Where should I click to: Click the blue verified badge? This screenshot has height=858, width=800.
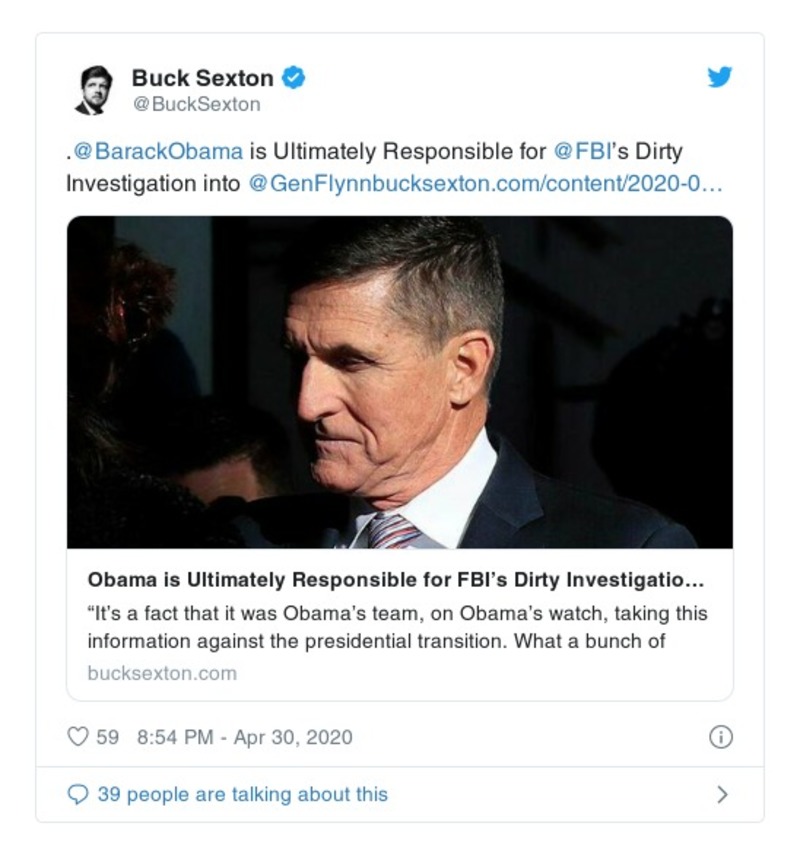click(293, 77)
